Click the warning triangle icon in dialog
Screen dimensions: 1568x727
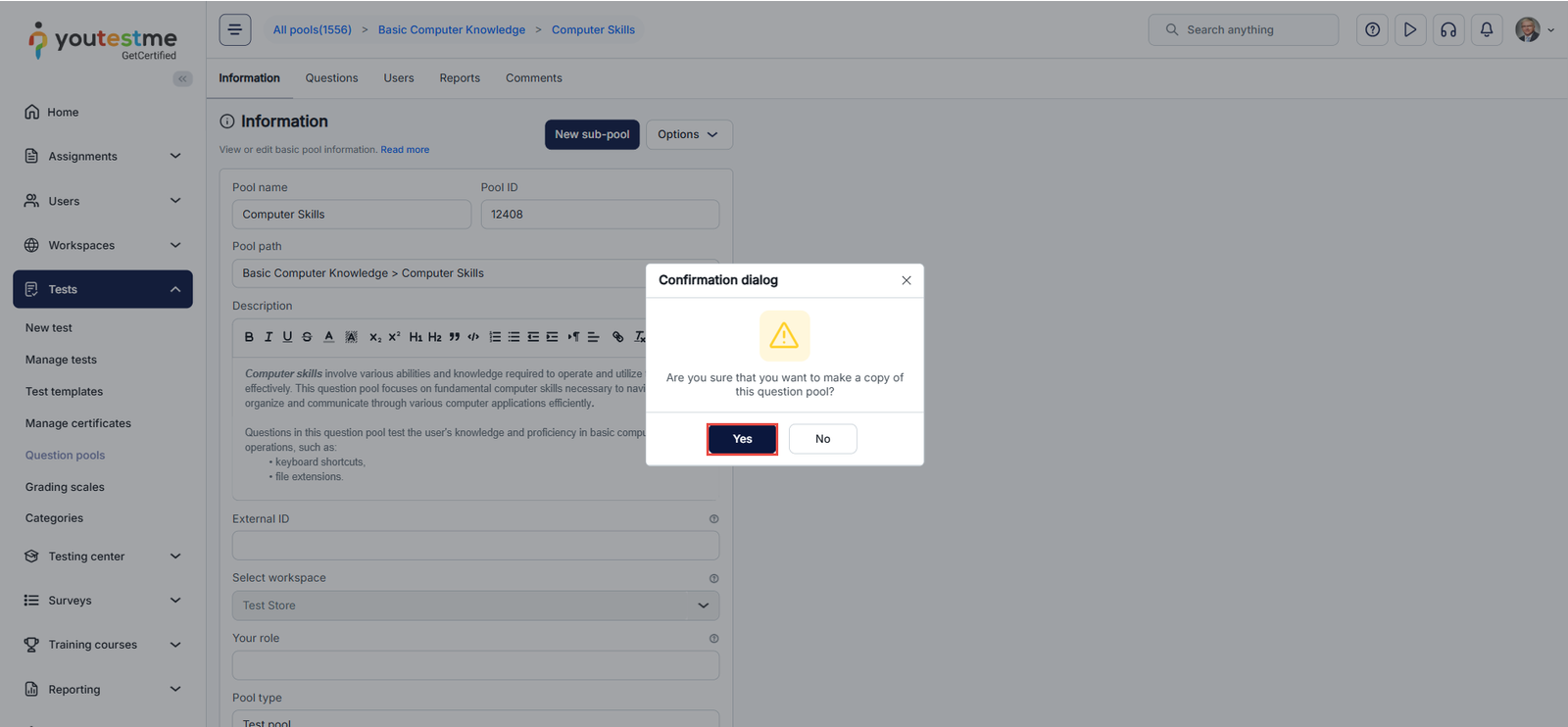pyautogui.click(x=784, y=336)
